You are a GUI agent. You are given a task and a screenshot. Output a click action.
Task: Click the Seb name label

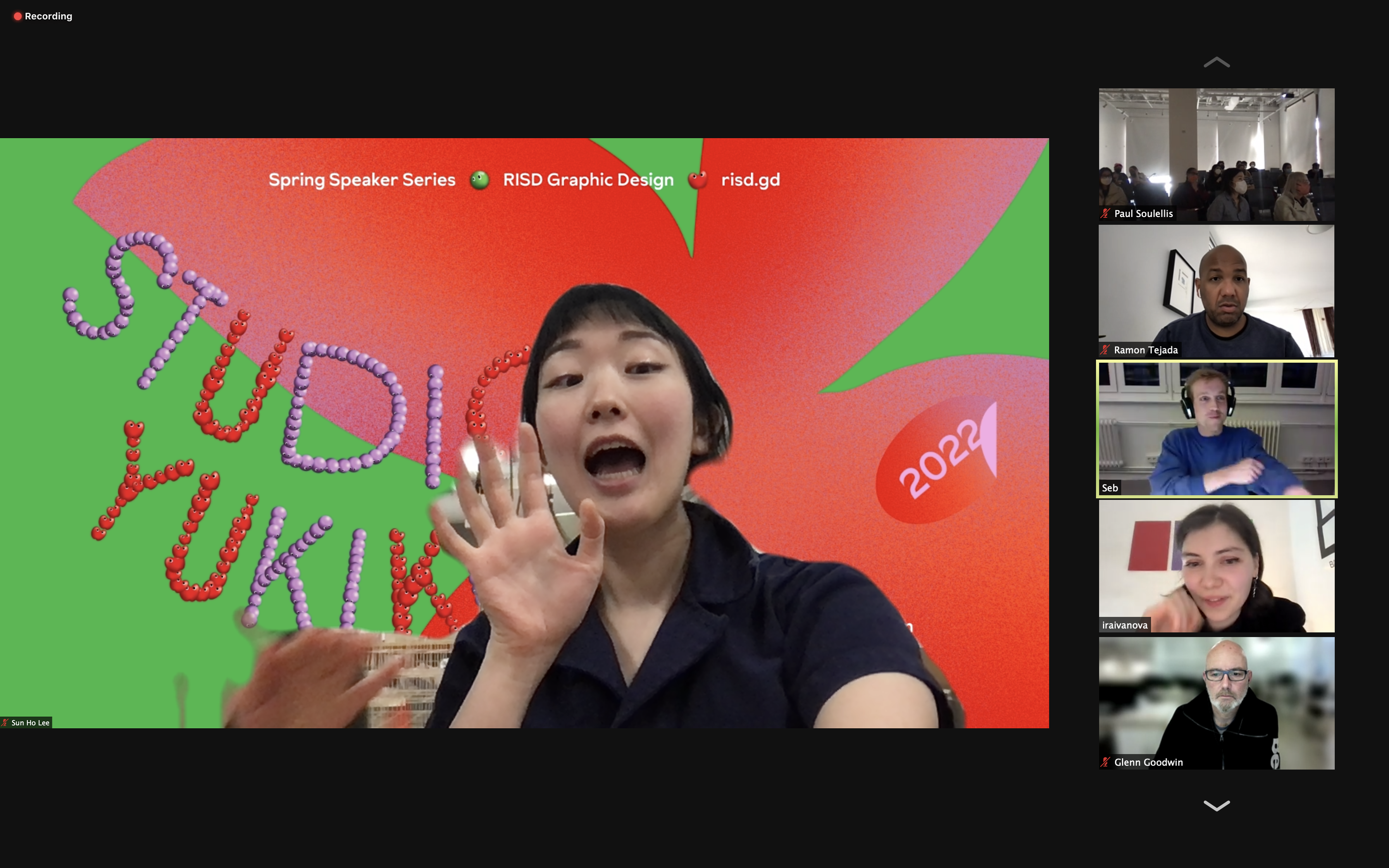click(x=1110, y=488)
